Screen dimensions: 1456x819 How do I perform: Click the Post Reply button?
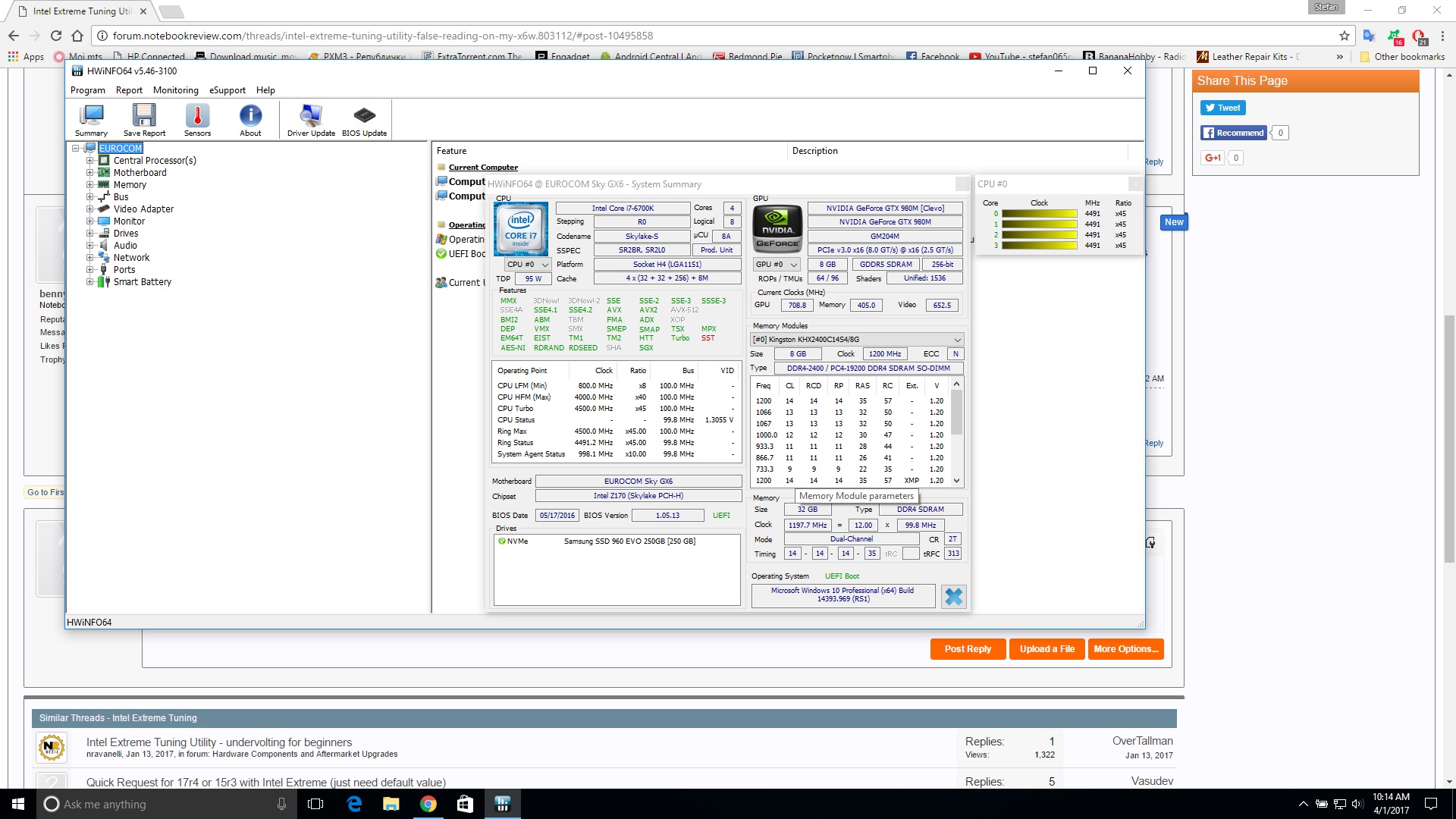point(968,649)
